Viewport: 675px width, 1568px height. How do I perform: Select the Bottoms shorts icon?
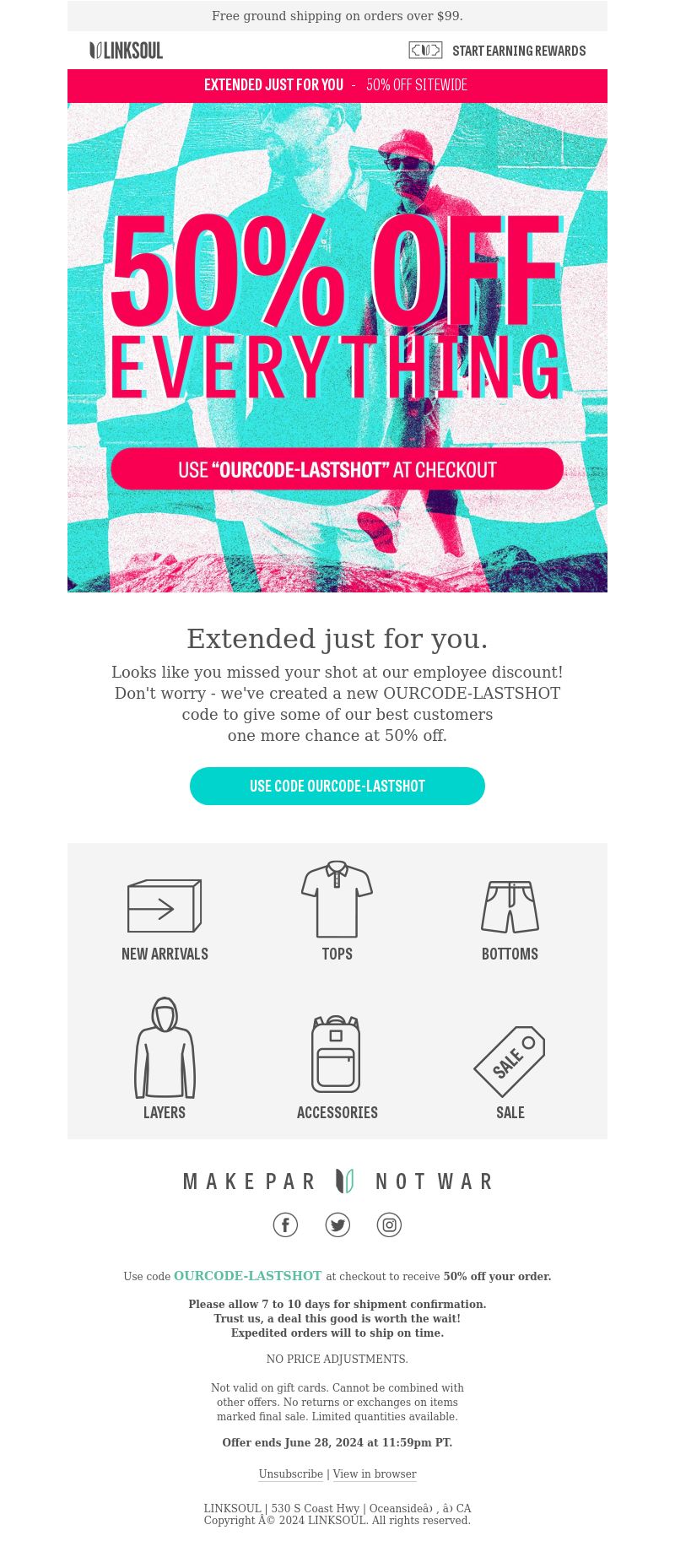[510, 907]
